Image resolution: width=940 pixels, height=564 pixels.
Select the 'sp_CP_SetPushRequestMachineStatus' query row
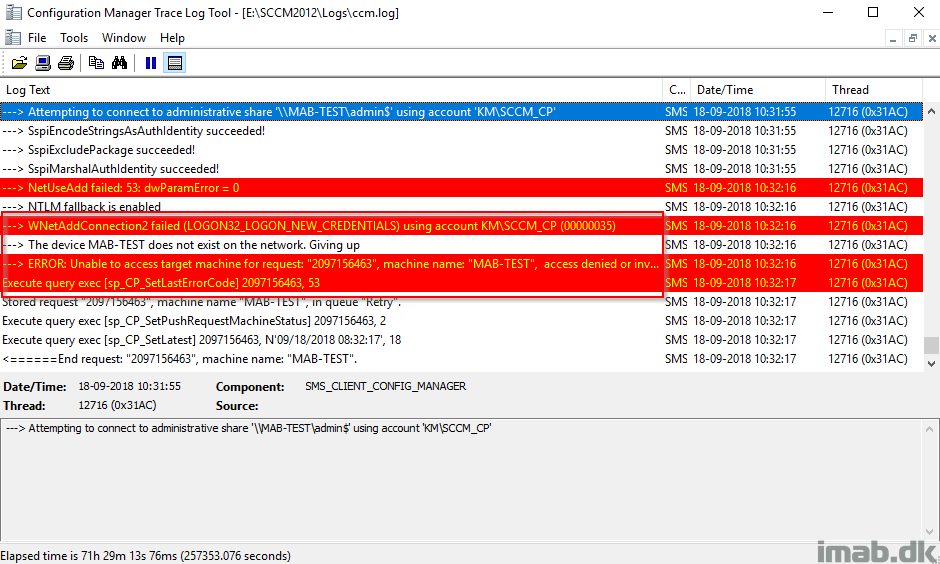coord(462,321)
